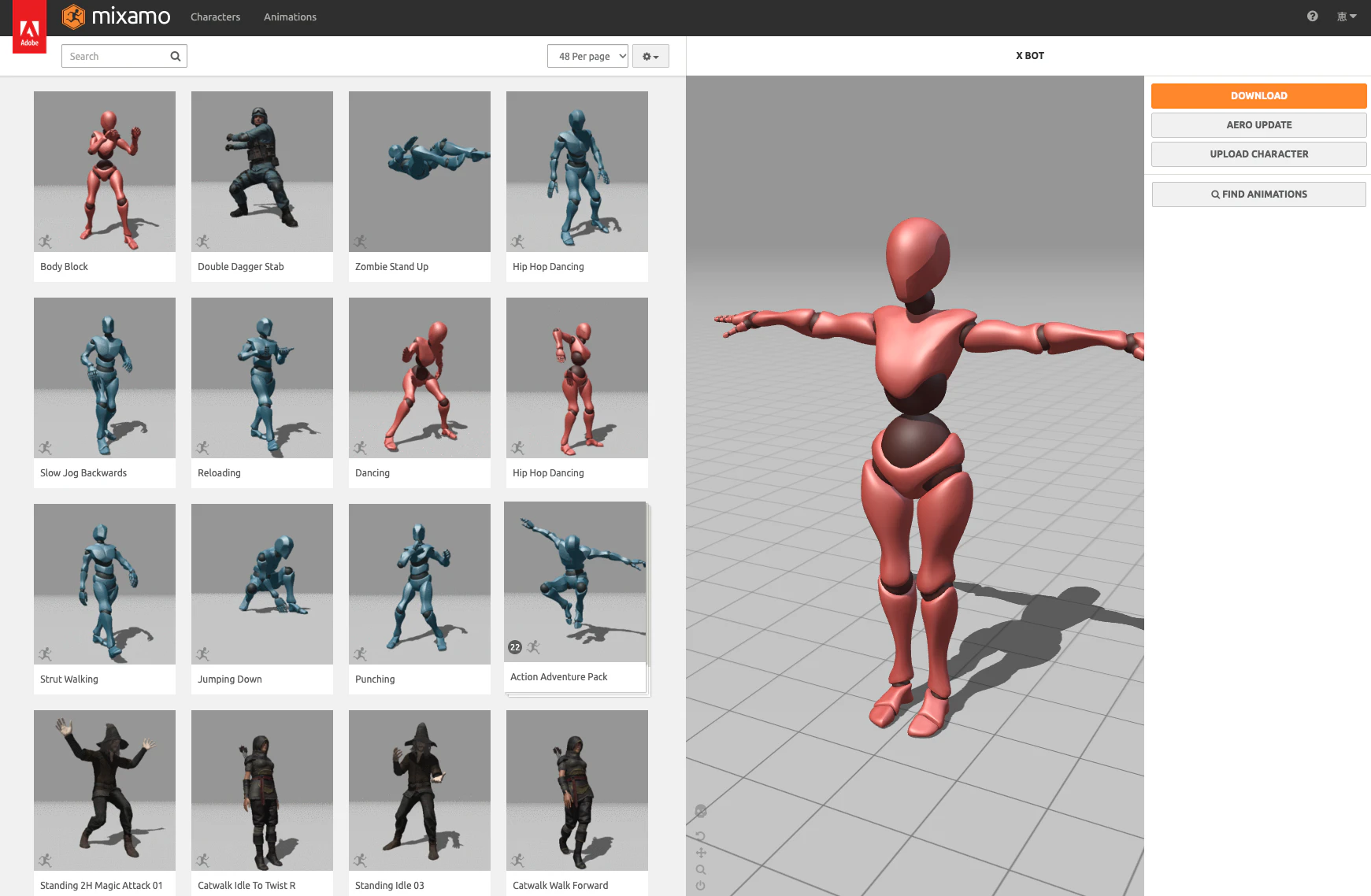Click the FIND ANIMATIONS button

pyautogui.click(x=1258, y=194)
